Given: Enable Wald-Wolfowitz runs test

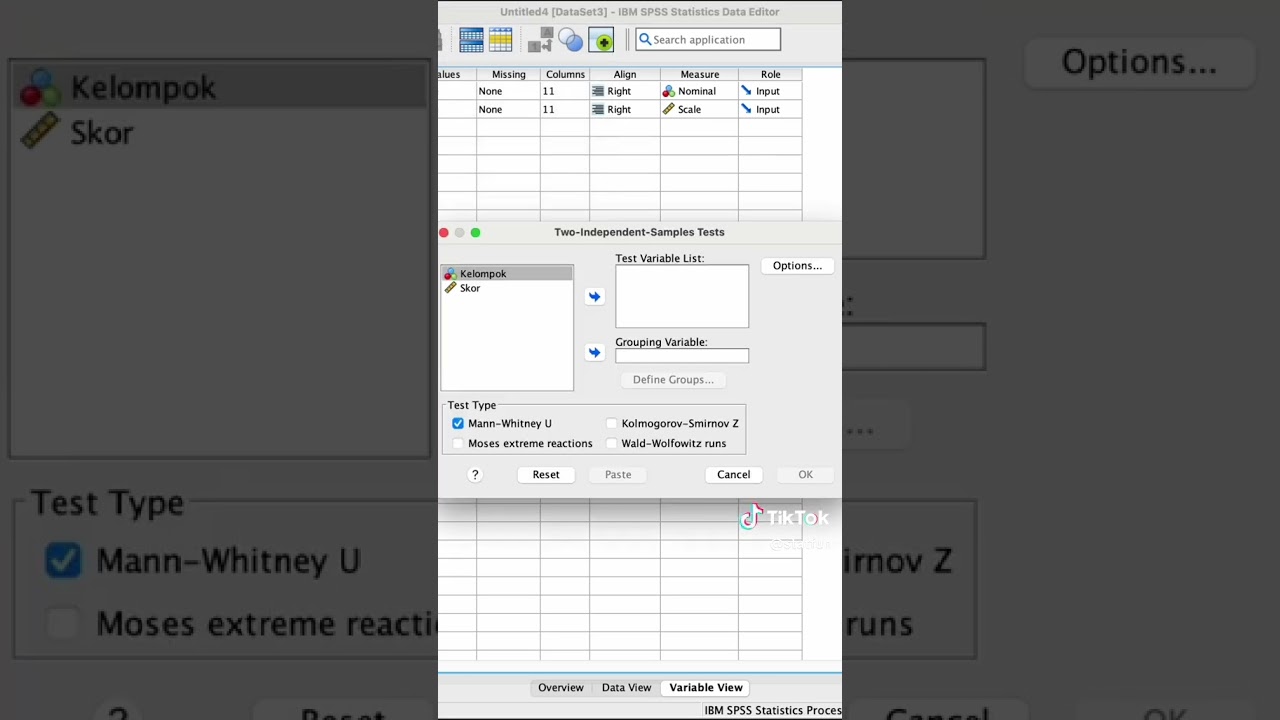Looking at the screenshot, I should [612, 444].
